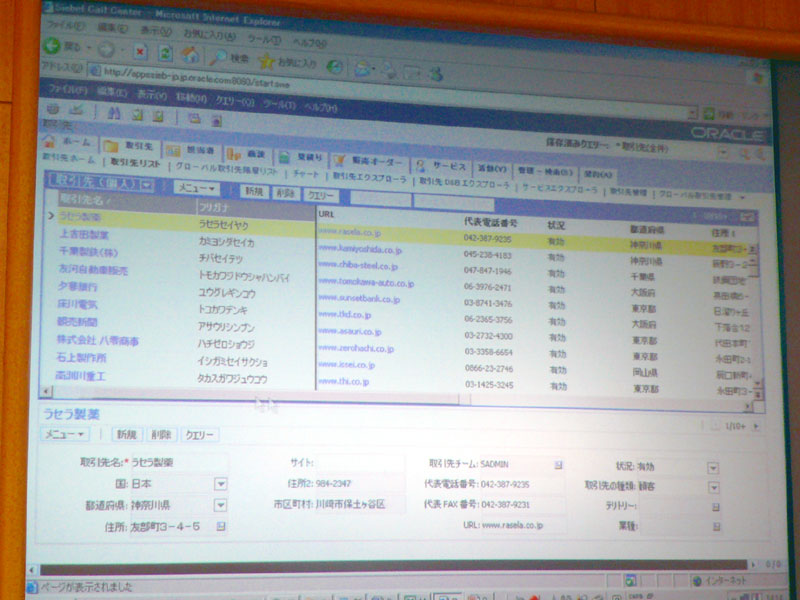Viewport: 800px width, 600px height.
Task: Open the 業種 field pick icon
Action: (x=716, y=526)
